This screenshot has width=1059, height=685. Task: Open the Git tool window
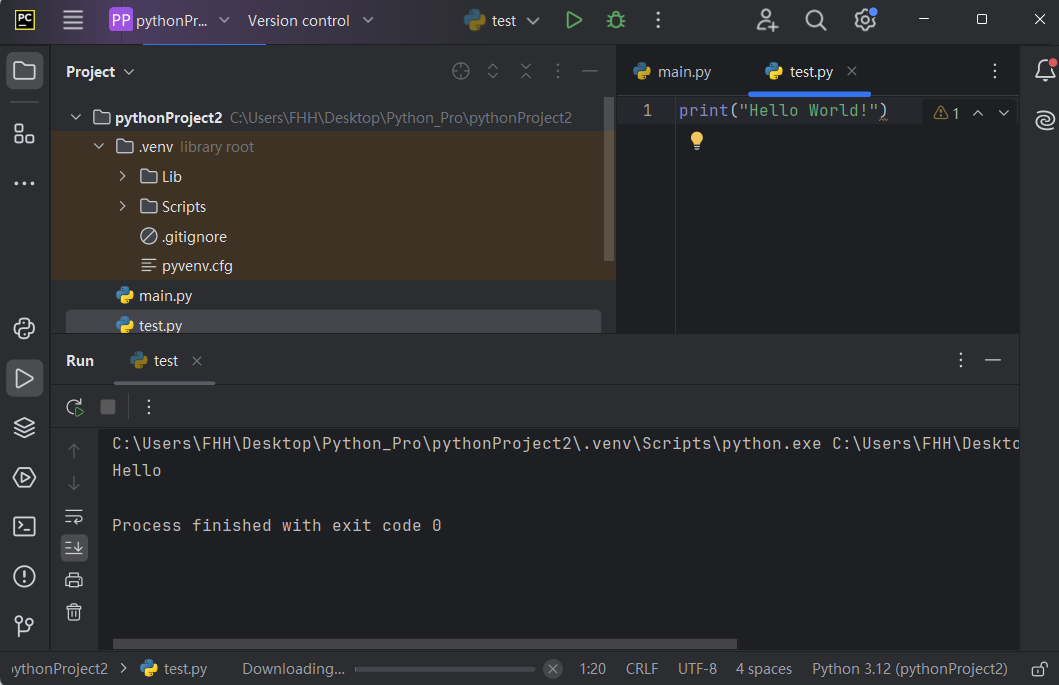24,626
